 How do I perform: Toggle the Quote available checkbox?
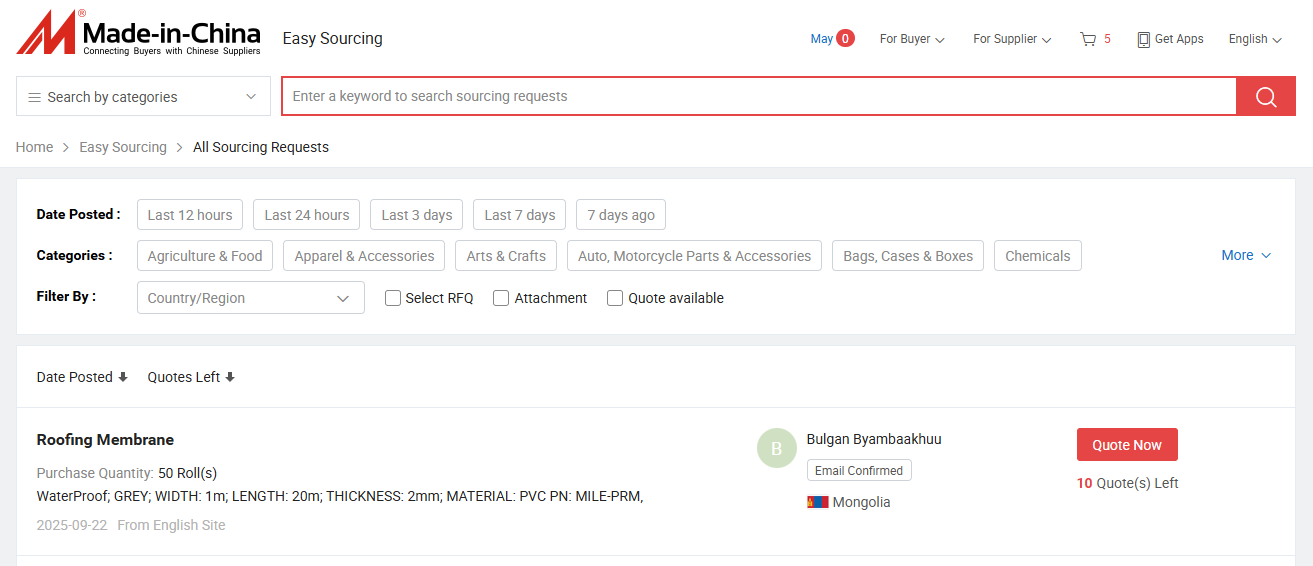tap(615, 298)
